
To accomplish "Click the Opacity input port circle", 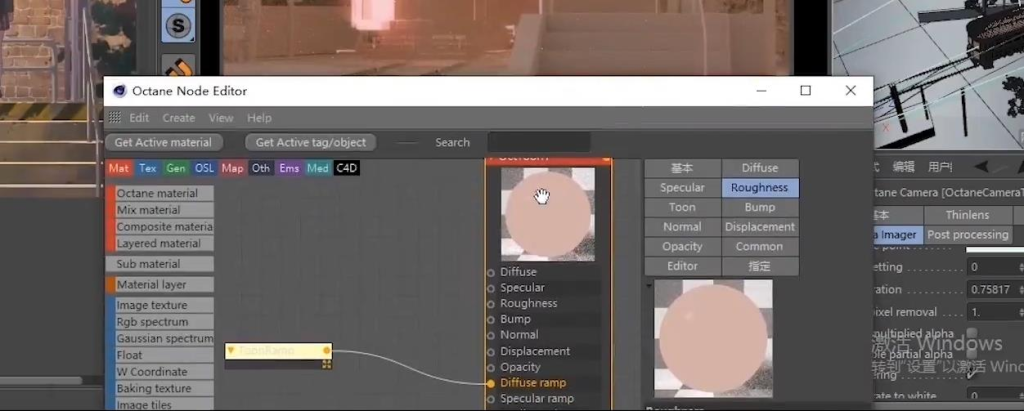I will tap(490, 367).
